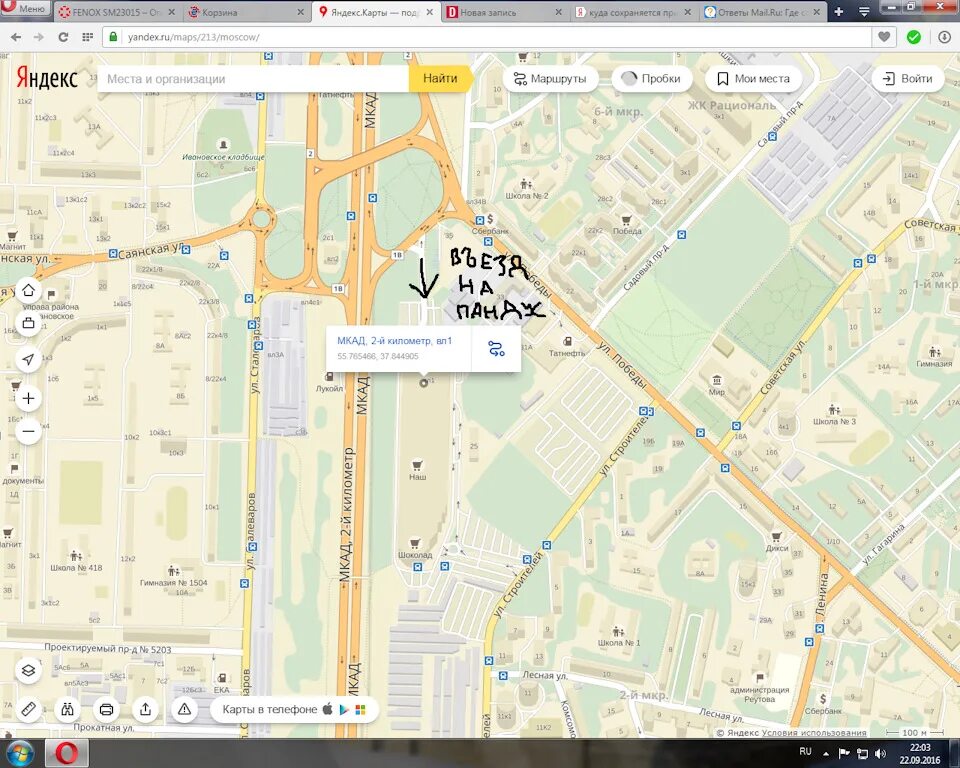The width and height of the screenshot is (960, 768).
Task: Toggle Пробки traffic layer
Action: pyautogui.click(x=652, y=78)
